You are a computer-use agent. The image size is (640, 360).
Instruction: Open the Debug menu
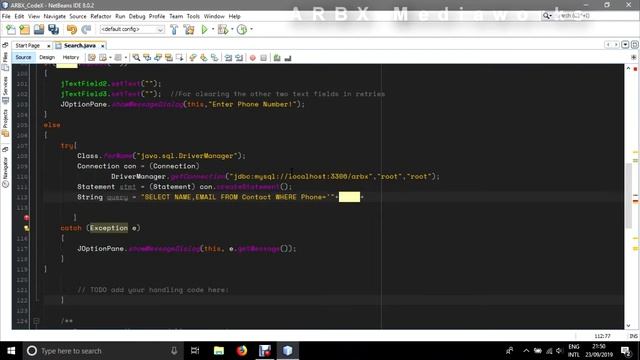[x=137, y=16]
